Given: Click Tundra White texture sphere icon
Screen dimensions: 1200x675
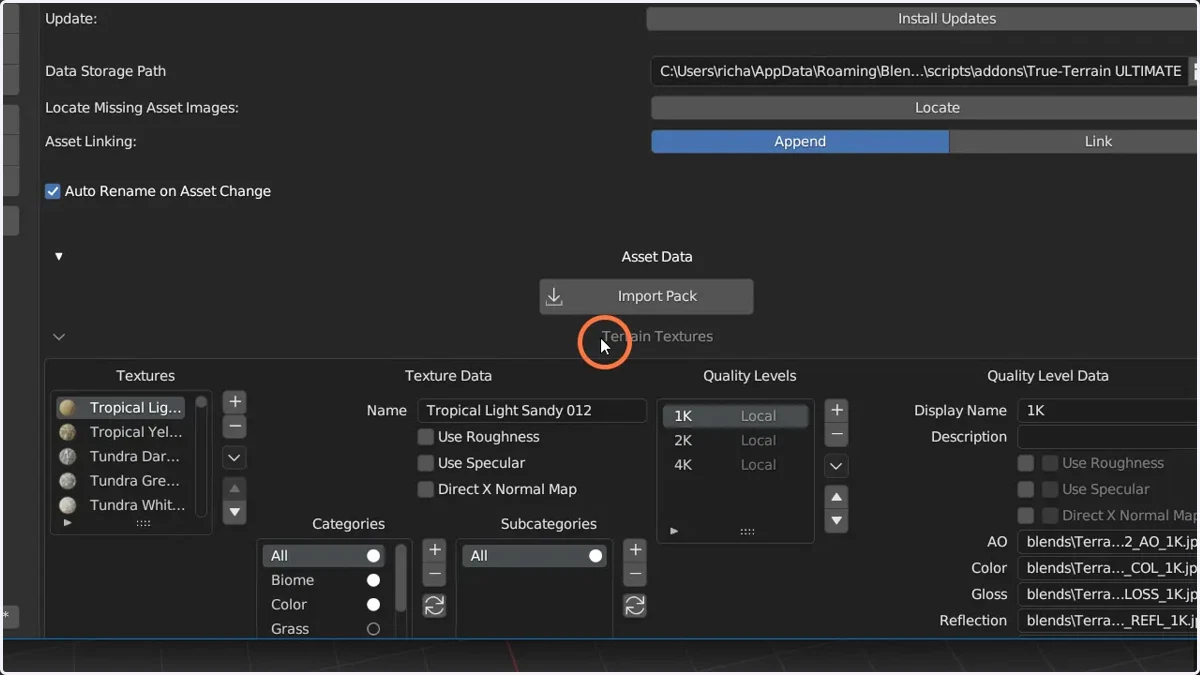Looking at the screenshot, I should click(x=68, y=505).
